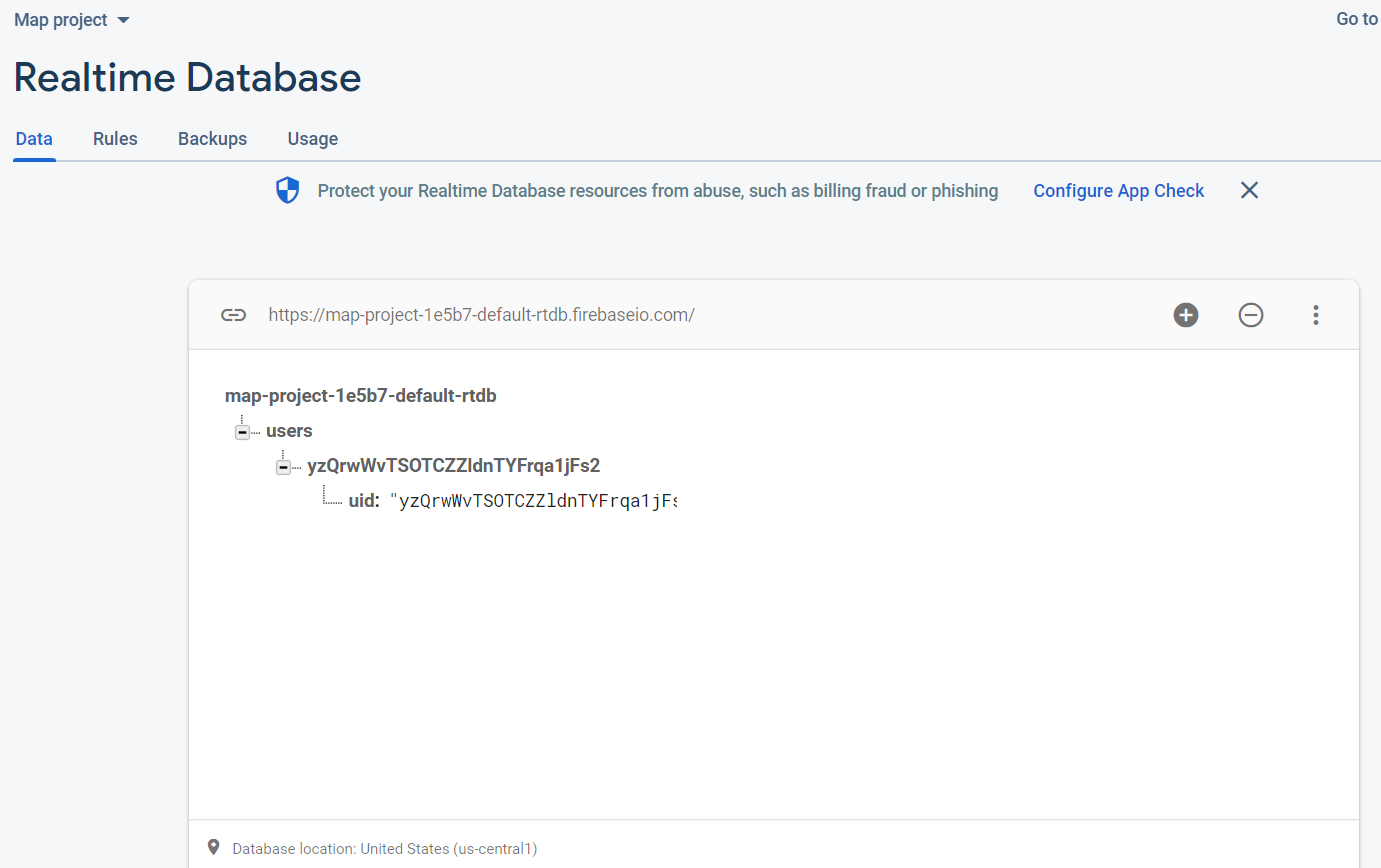The image size is (1381, 868).
Task: Open the Map project dropdown
Action: pos(72,20)
